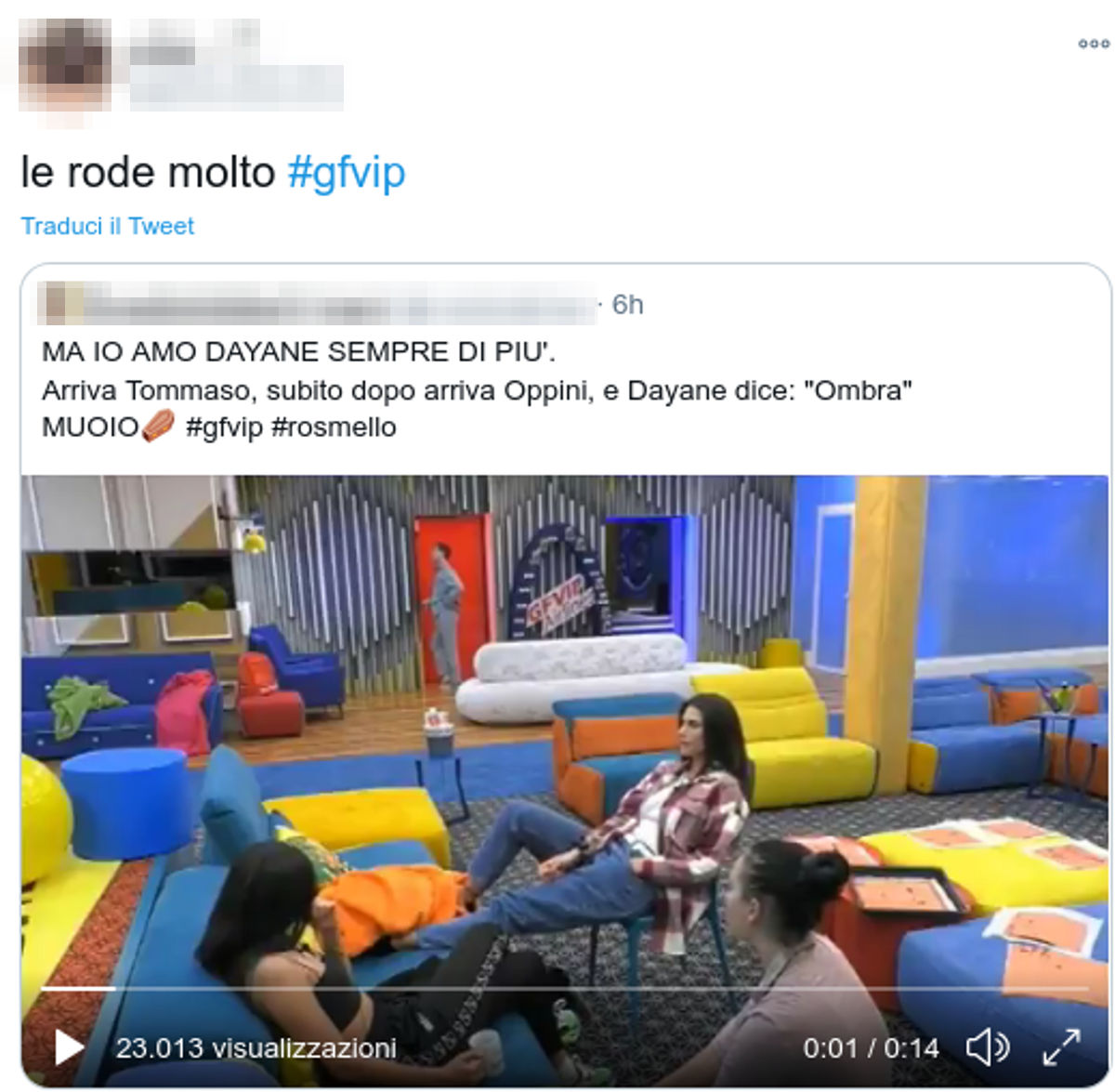Click the main tweet text 'le rode molto'
The image size is (1115, 1092).
148,173
